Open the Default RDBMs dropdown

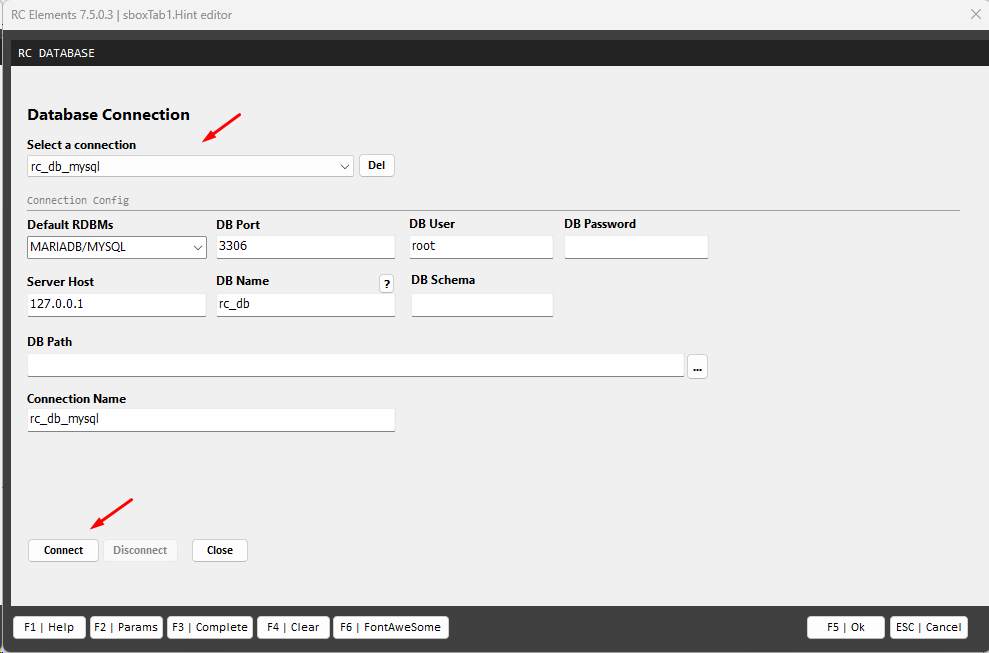pos(197,247)
